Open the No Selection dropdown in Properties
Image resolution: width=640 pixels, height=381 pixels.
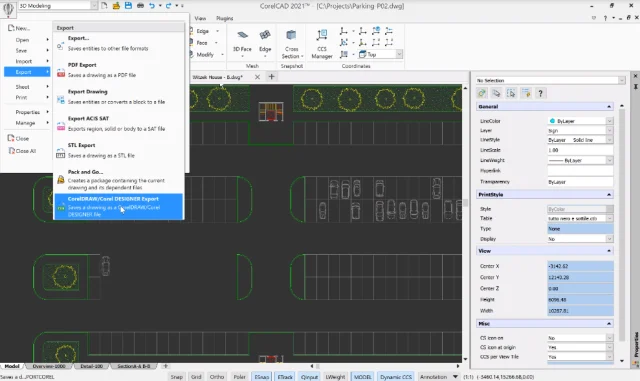coord(622,80)
